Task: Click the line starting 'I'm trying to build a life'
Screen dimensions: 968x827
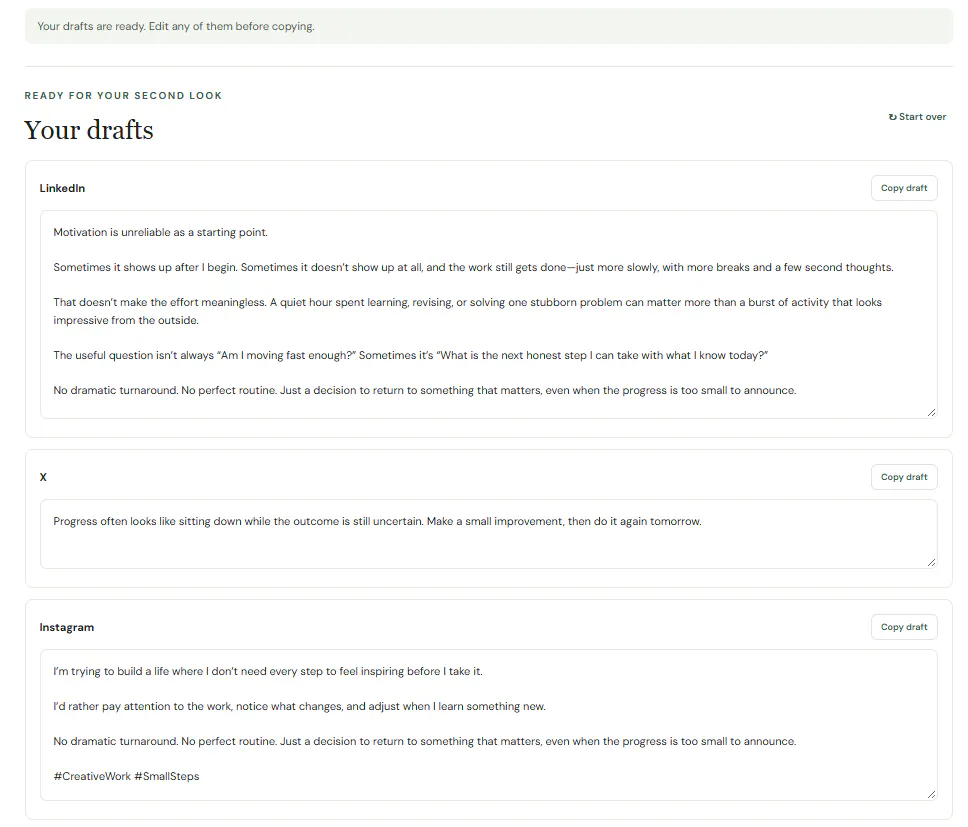Action: pyautogui.click(x=268, y=671)
